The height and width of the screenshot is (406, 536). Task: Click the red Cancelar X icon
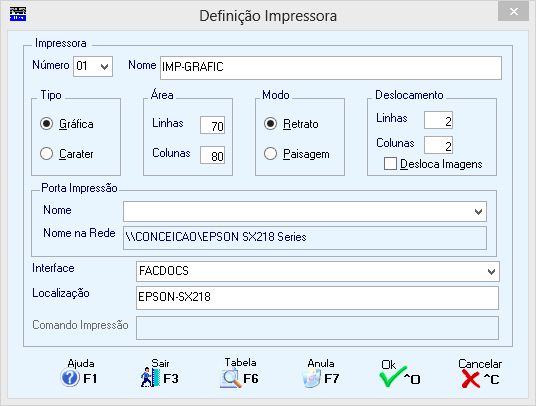tap(470, 379)
